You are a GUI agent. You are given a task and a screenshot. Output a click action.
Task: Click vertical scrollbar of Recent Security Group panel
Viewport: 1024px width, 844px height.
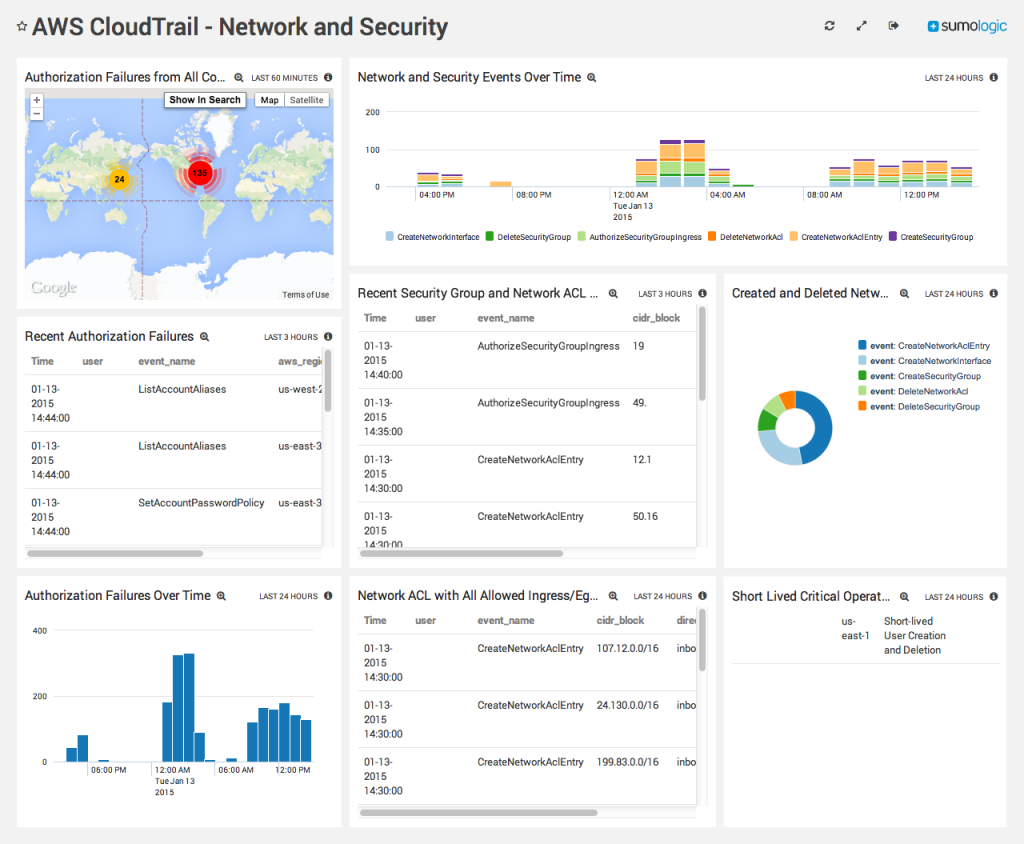(x=702, y=353)
